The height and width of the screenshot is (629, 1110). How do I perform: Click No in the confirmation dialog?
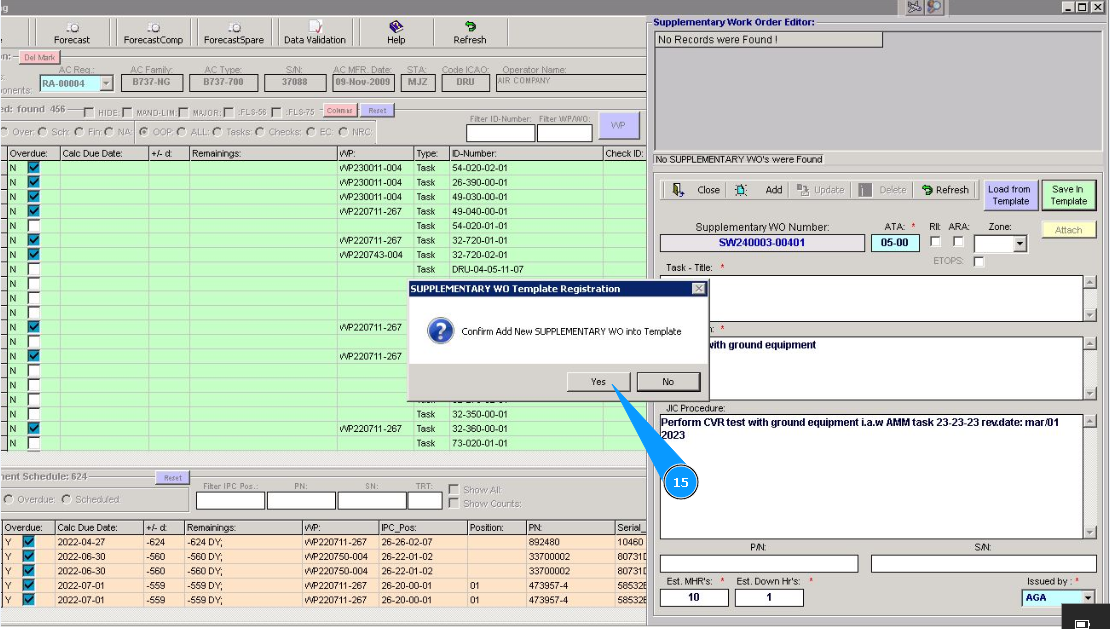[x=668, y=382]
